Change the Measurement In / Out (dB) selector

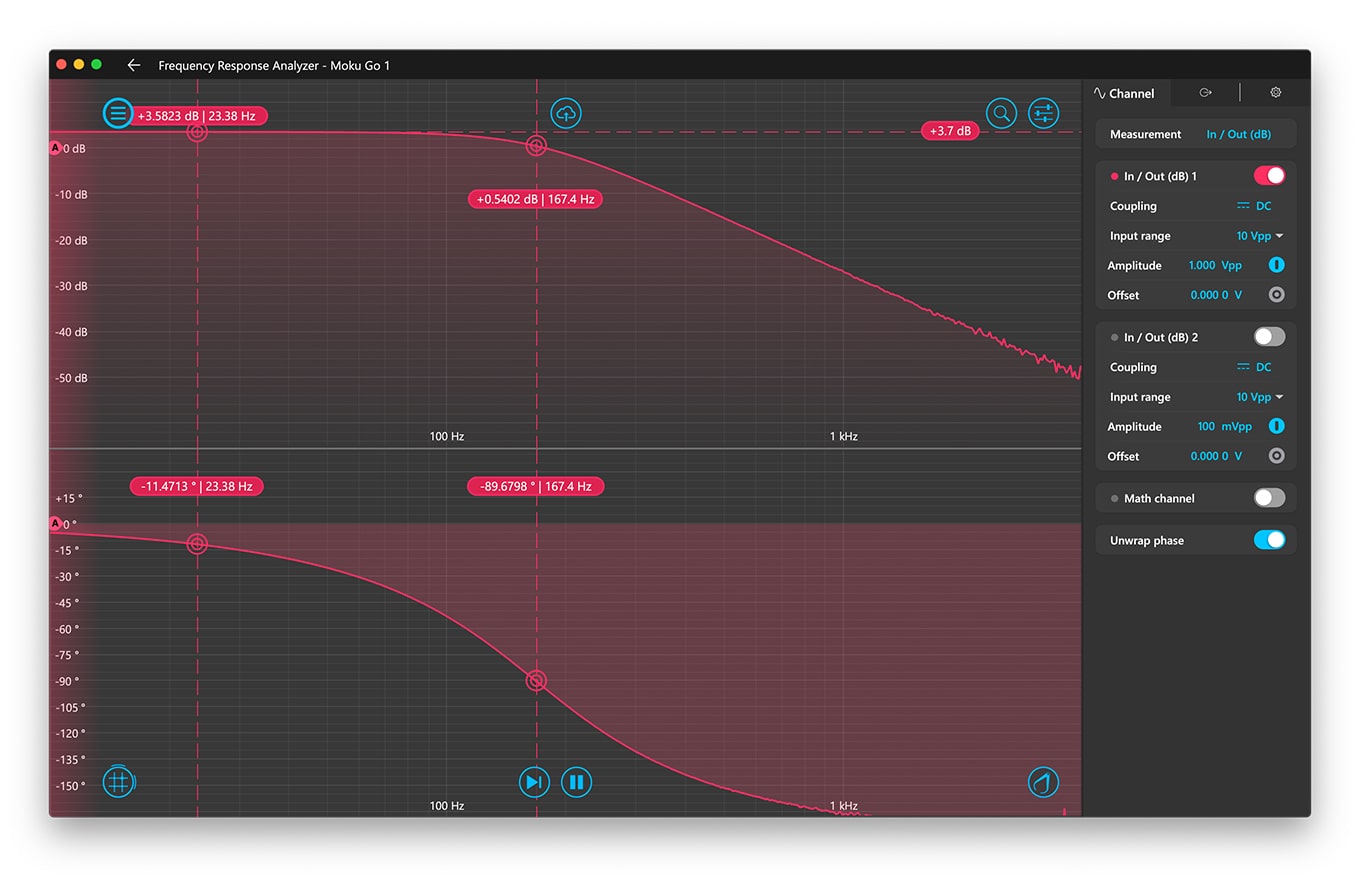[1238, 134]
